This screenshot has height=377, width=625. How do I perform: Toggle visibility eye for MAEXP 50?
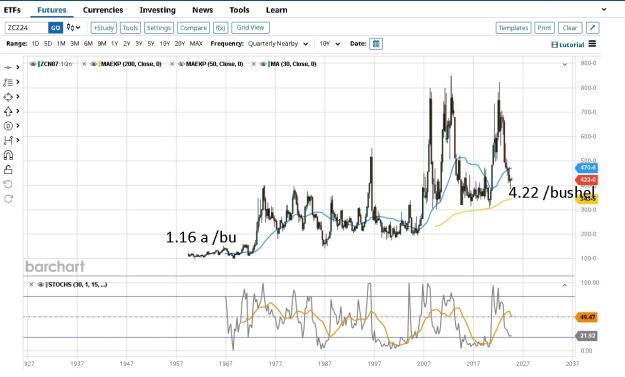pyautogui.click(x=181, y=64)
